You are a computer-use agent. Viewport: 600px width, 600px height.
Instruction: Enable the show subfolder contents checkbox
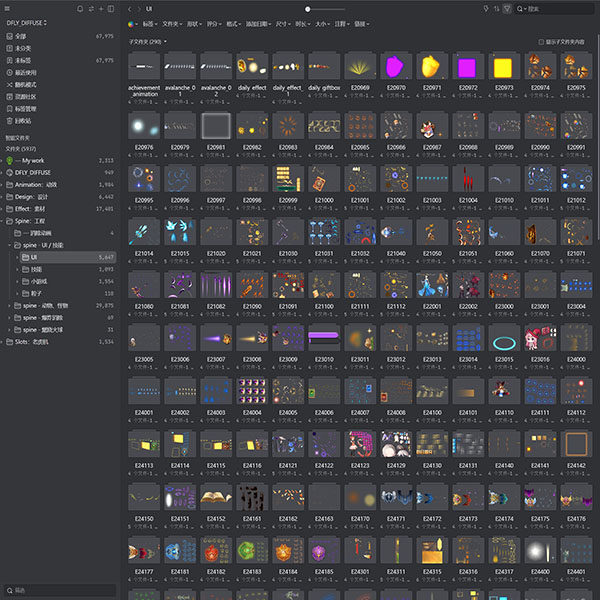541,42
